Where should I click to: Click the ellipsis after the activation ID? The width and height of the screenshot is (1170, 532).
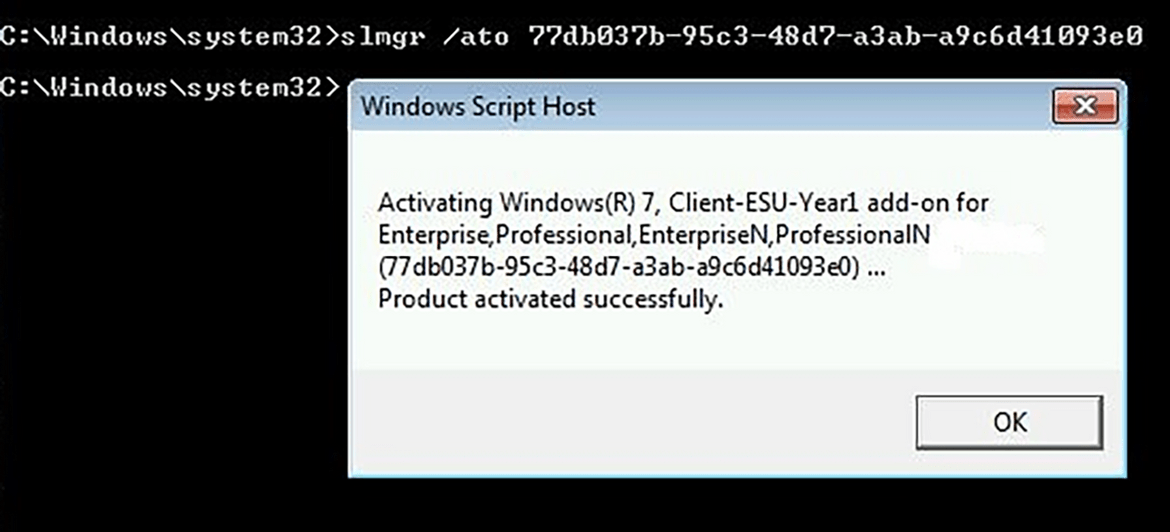coord(877,269)
